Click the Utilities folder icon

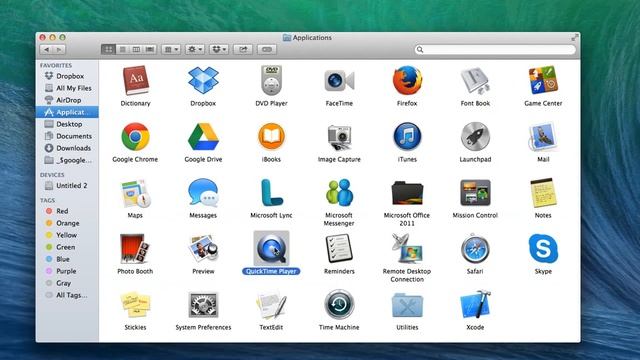coord(407,305)
